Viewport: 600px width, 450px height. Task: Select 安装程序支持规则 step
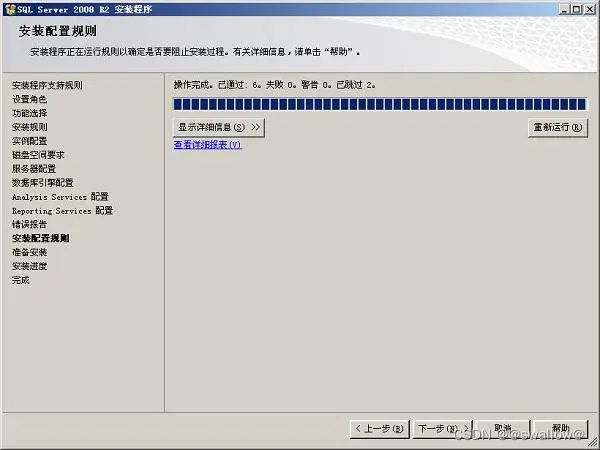point(47,85)
